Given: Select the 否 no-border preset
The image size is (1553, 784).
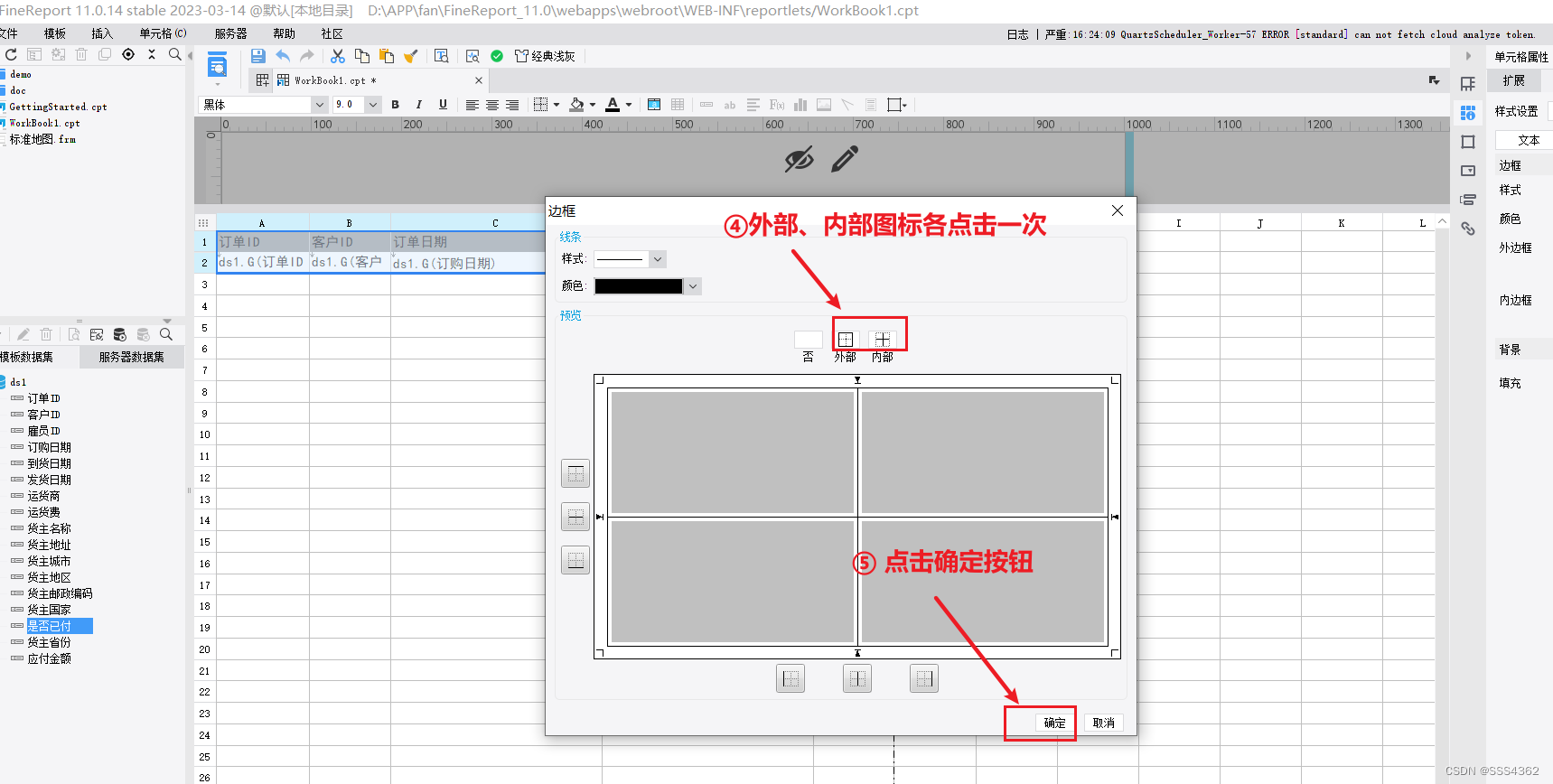Looking at the screenshot, I should 808,340.
